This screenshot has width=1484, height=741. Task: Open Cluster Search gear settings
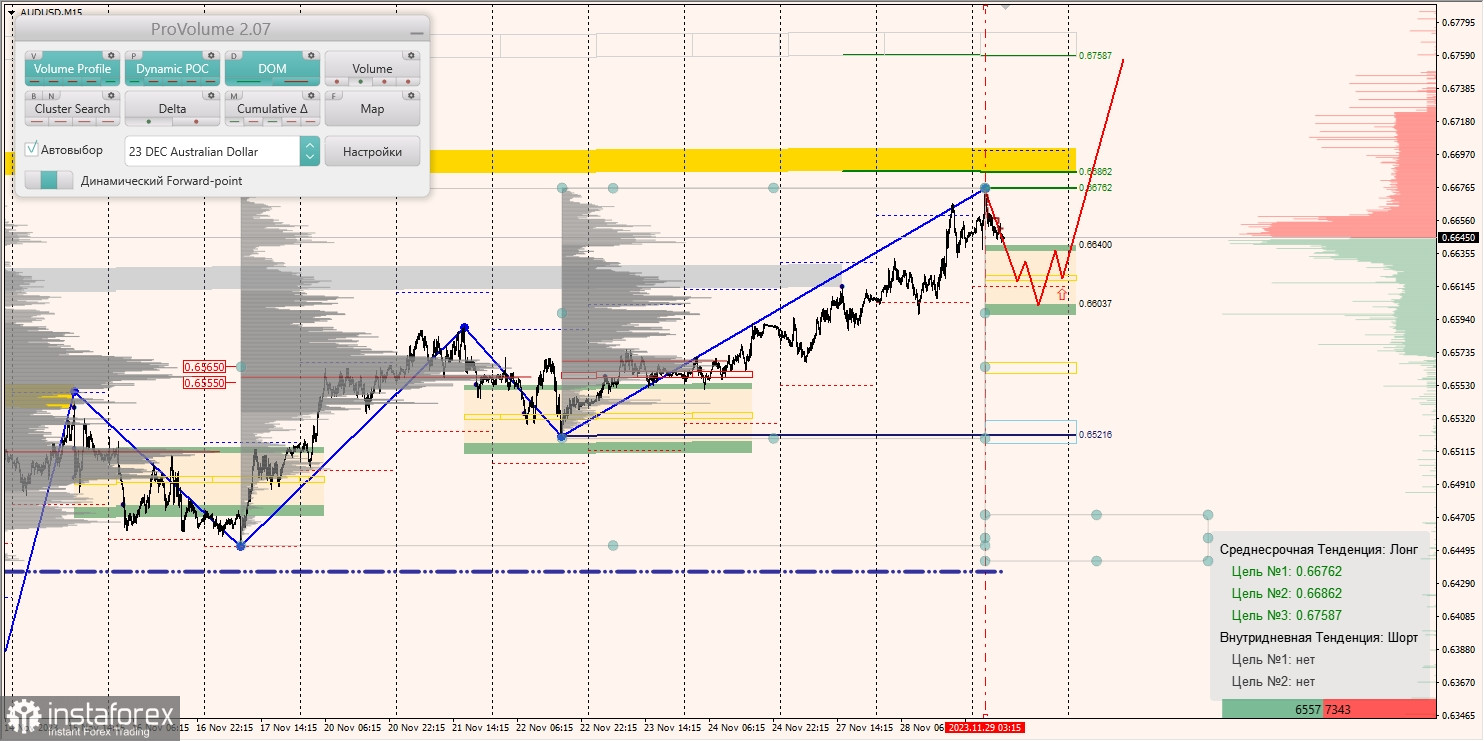[x=111, y=95]
